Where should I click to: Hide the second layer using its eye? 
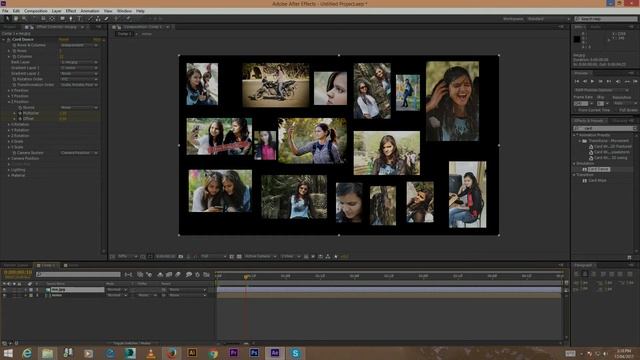(x=4, y=295)
